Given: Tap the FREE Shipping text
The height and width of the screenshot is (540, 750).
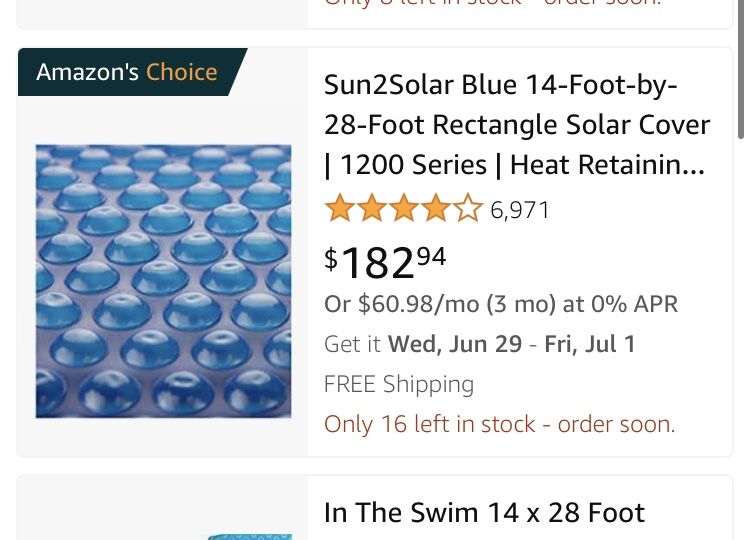Looking at the screenshot, I should pos(399,384).
